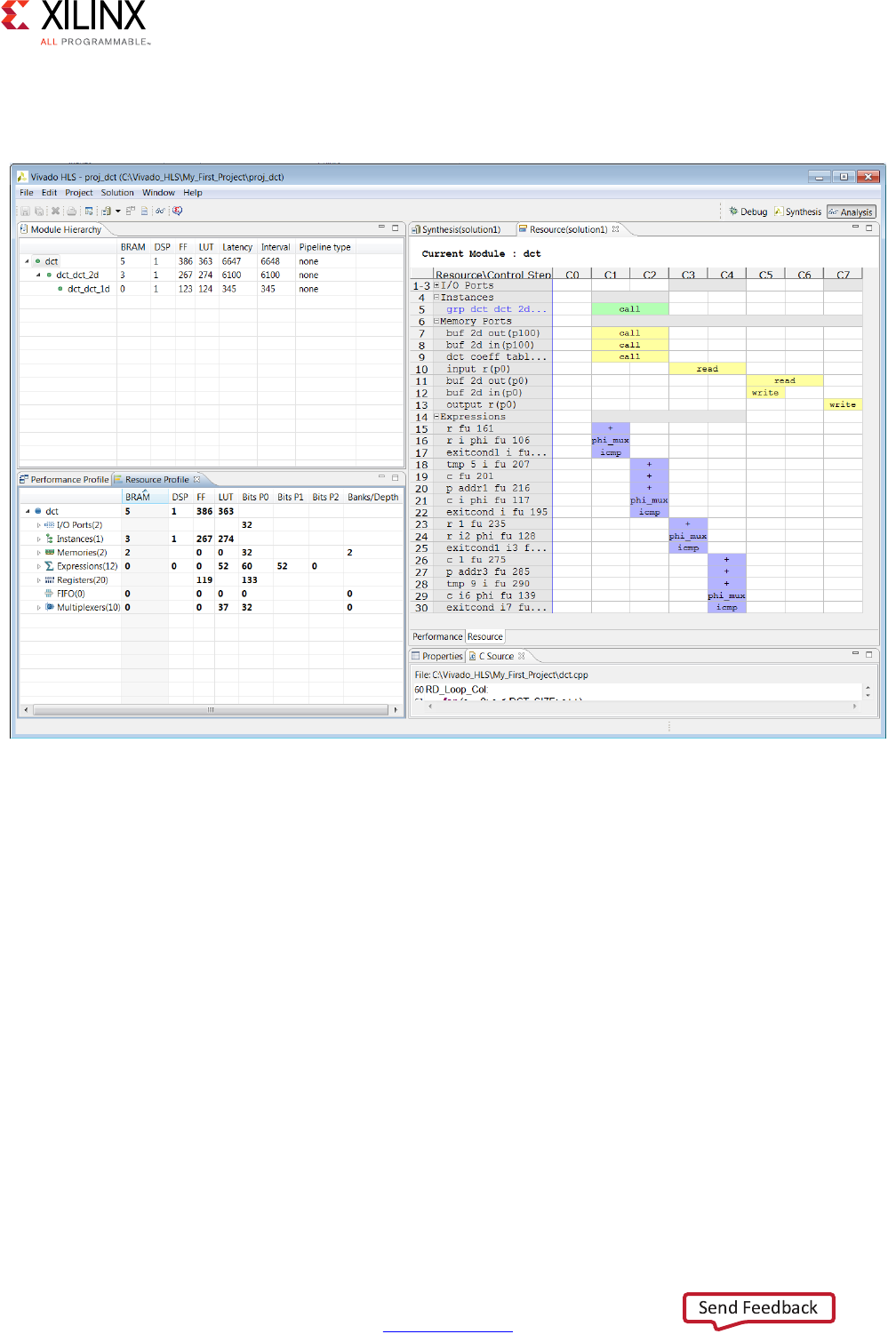Screen dimensions: 896x1342
Task: Click the Send Feedback button
Action: click(x=758, y=1308)
